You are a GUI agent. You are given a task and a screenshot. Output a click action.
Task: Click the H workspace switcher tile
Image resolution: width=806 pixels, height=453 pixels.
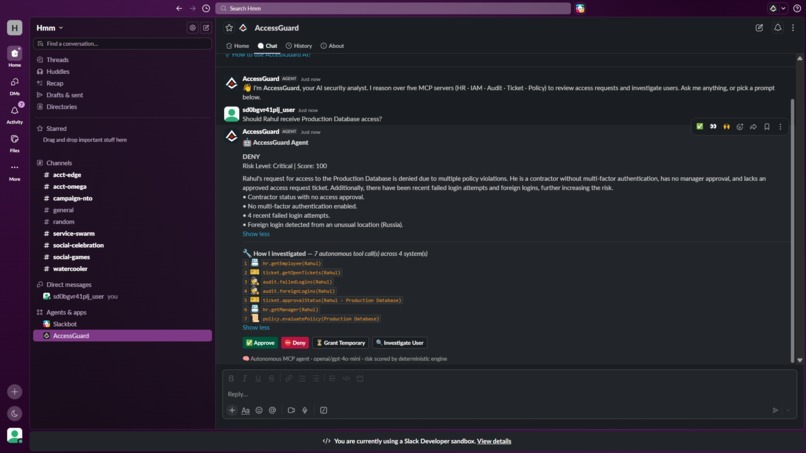[14, 28]
